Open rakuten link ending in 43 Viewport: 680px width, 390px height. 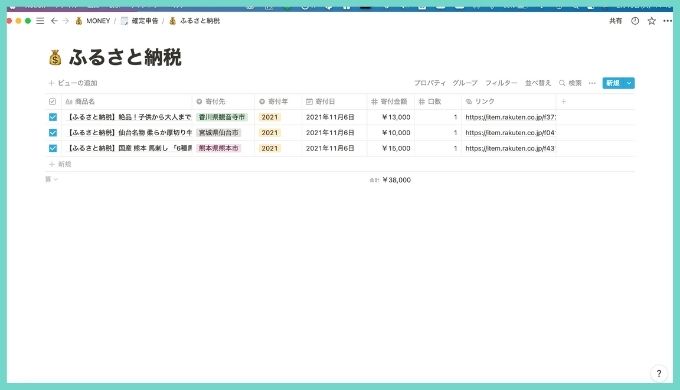pos(510,148)
